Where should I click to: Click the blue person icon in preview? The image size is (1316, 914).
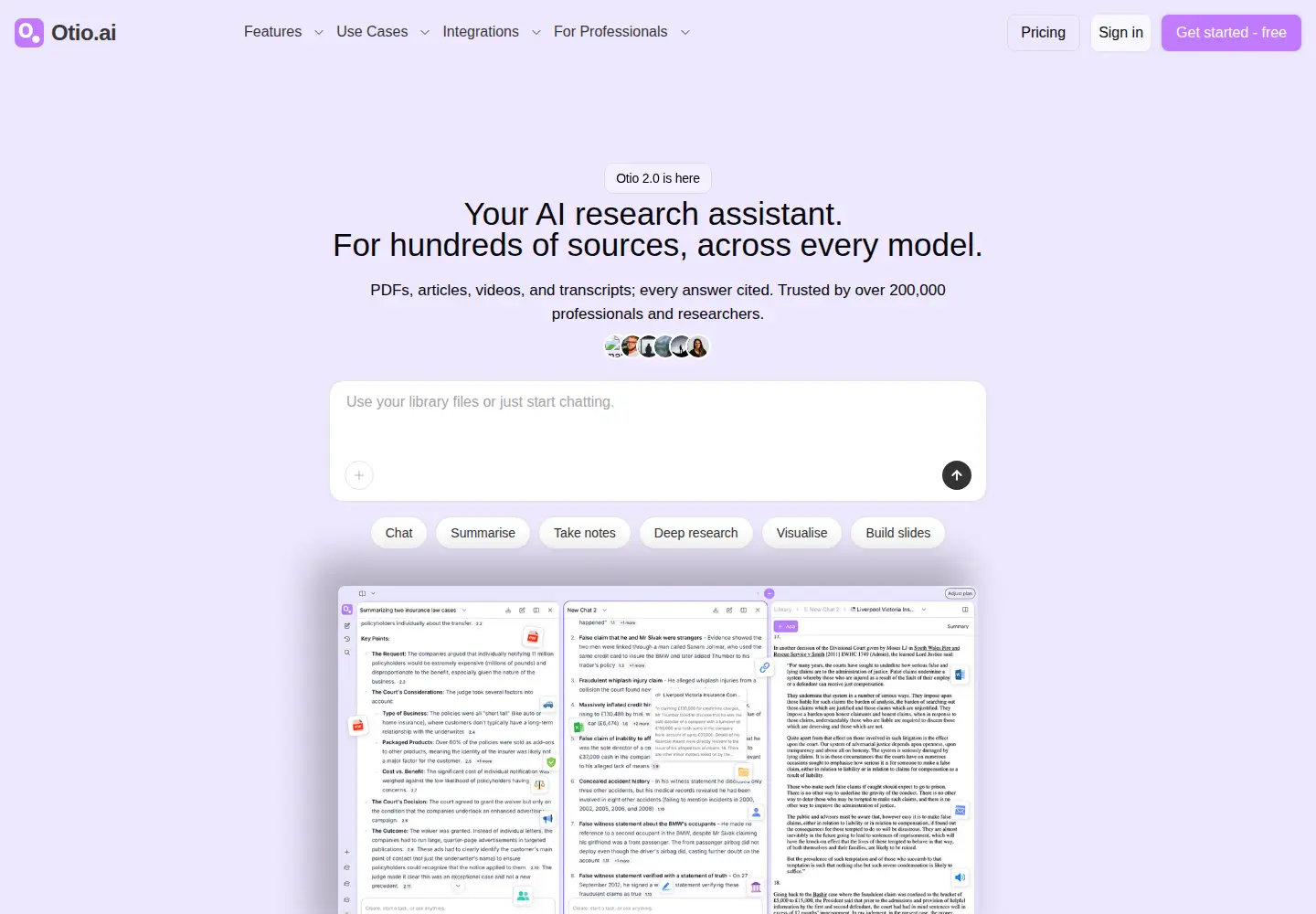757,812
